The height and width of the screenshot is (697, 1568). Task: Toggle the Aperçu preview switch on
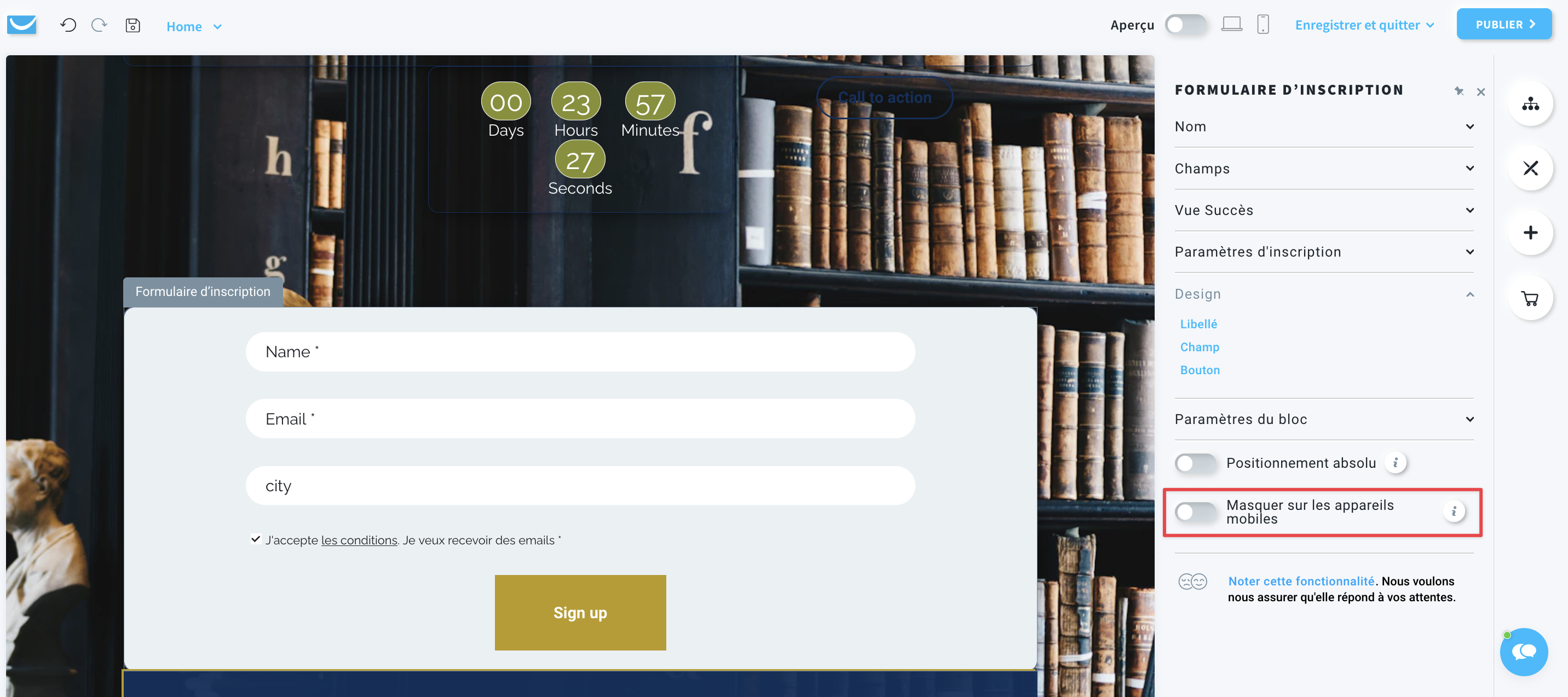coord(1183,25)
